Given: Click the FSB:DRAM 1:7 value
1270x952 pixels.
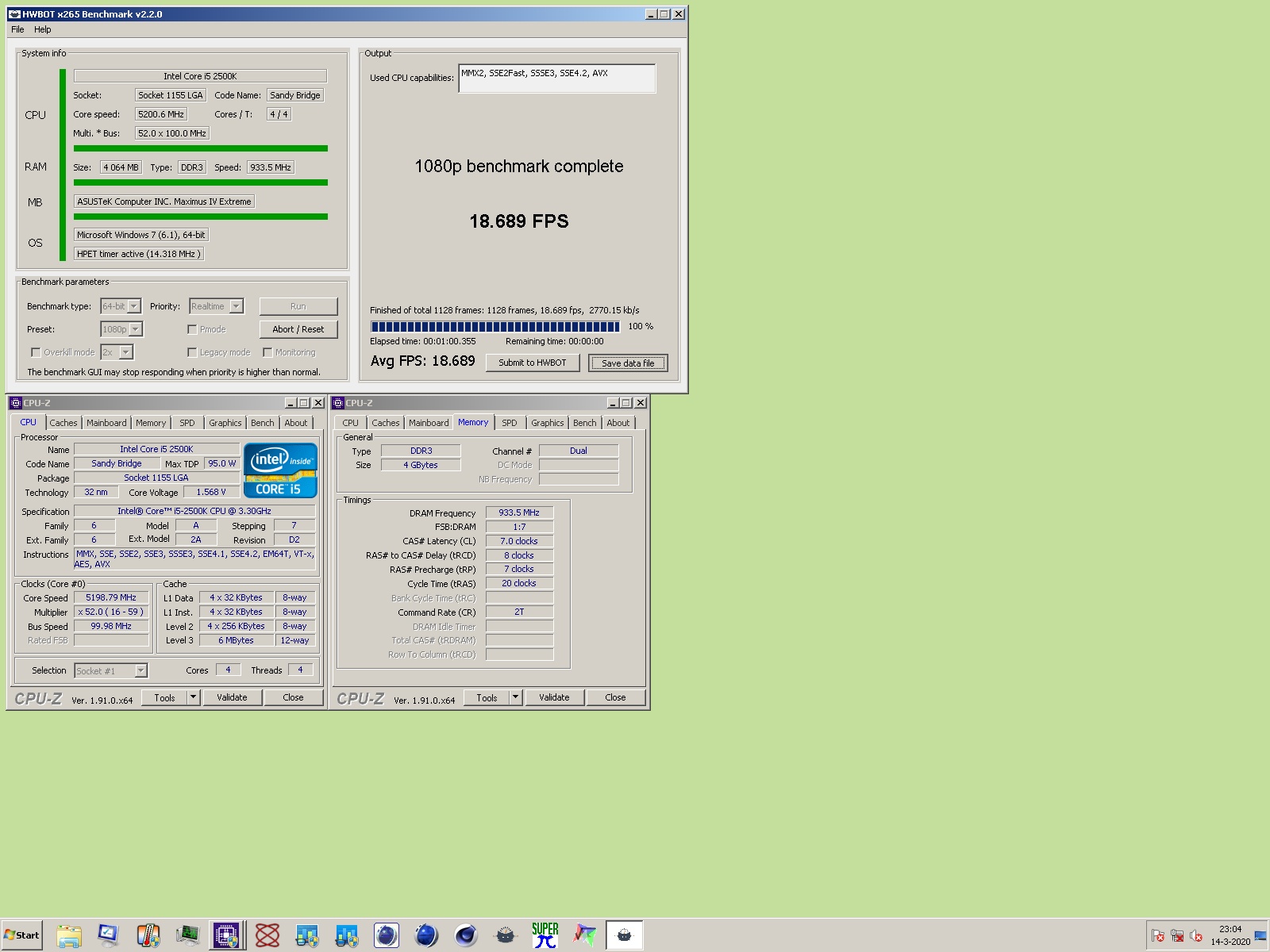Looking at the screenshot, I should pos(519,527).
